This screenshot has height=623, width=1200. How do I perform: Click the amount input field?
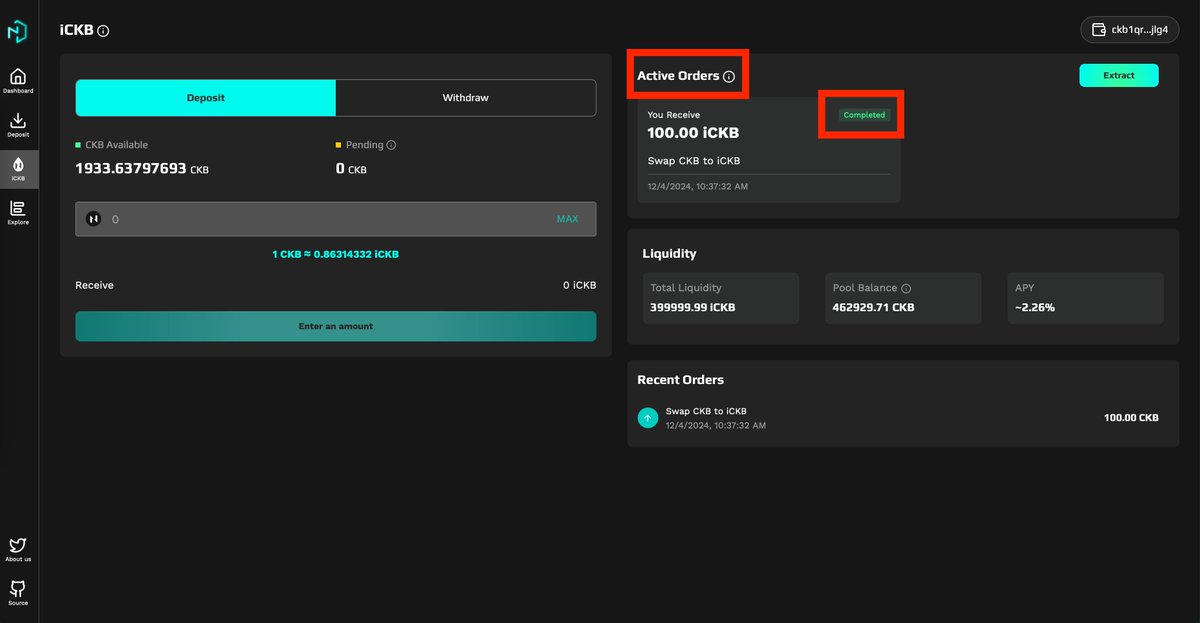point(300,217)
